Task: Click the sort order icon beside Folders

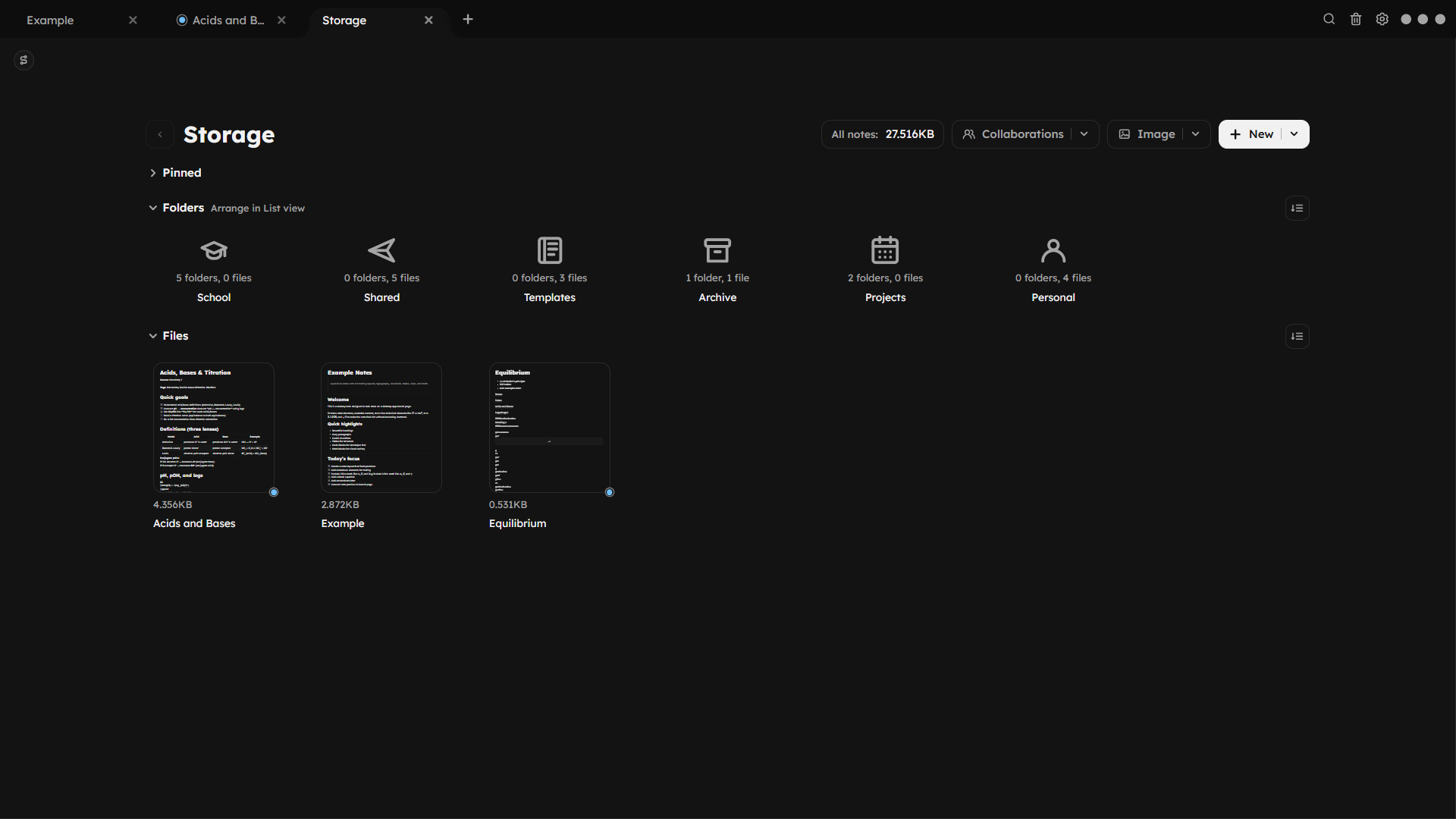Action: click(x=1297, y=208)
